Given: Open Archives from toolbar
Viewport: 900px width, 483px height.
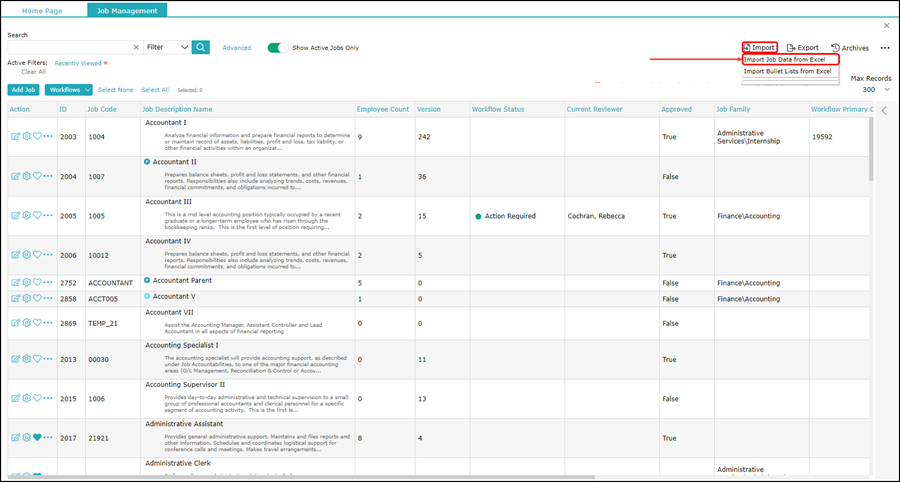Looking at the screenshot, I should (849, 48).
